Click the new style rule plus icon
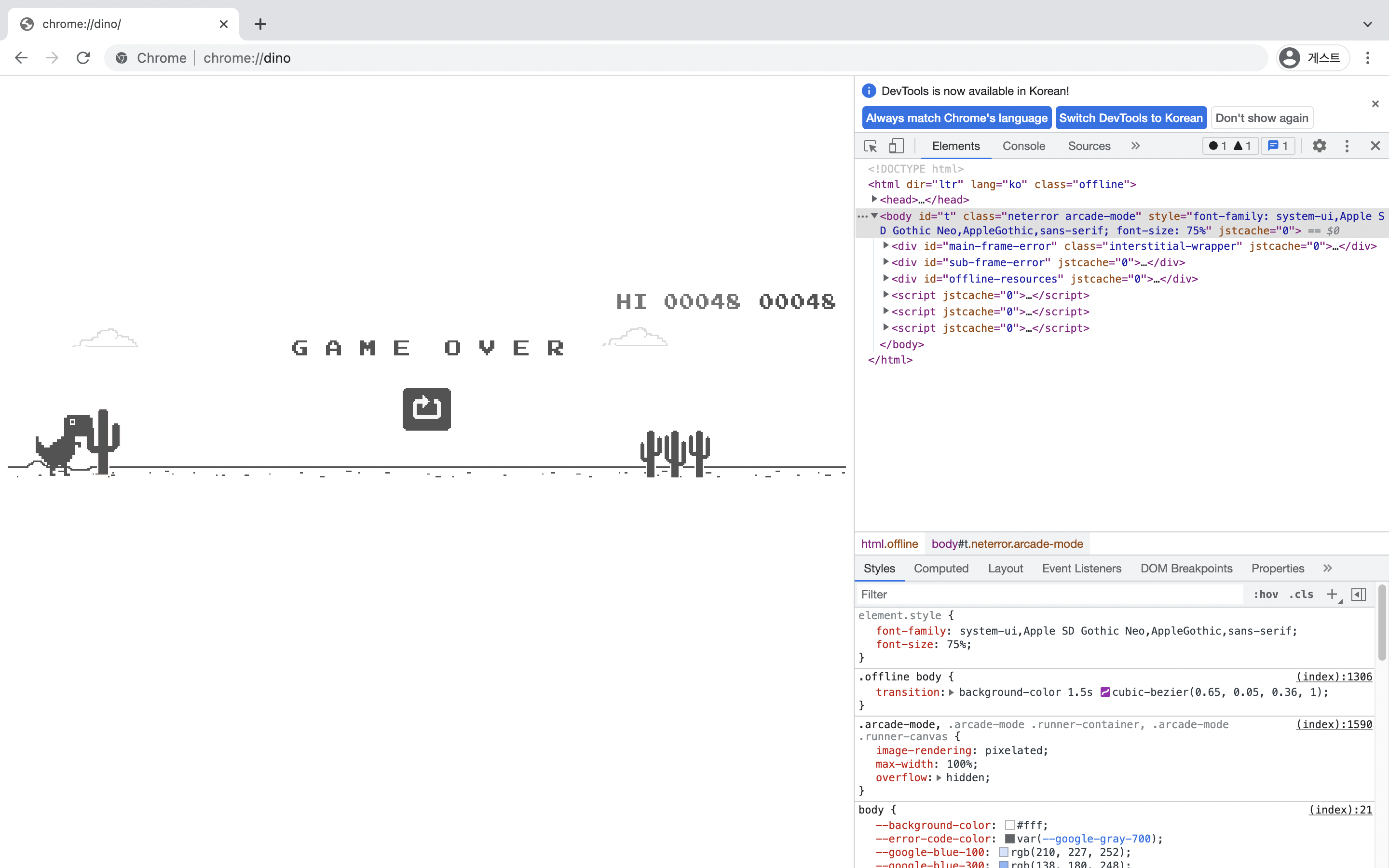Image resolution: width=1389 pixels, height=868 pixels. tap(1332, 594)
